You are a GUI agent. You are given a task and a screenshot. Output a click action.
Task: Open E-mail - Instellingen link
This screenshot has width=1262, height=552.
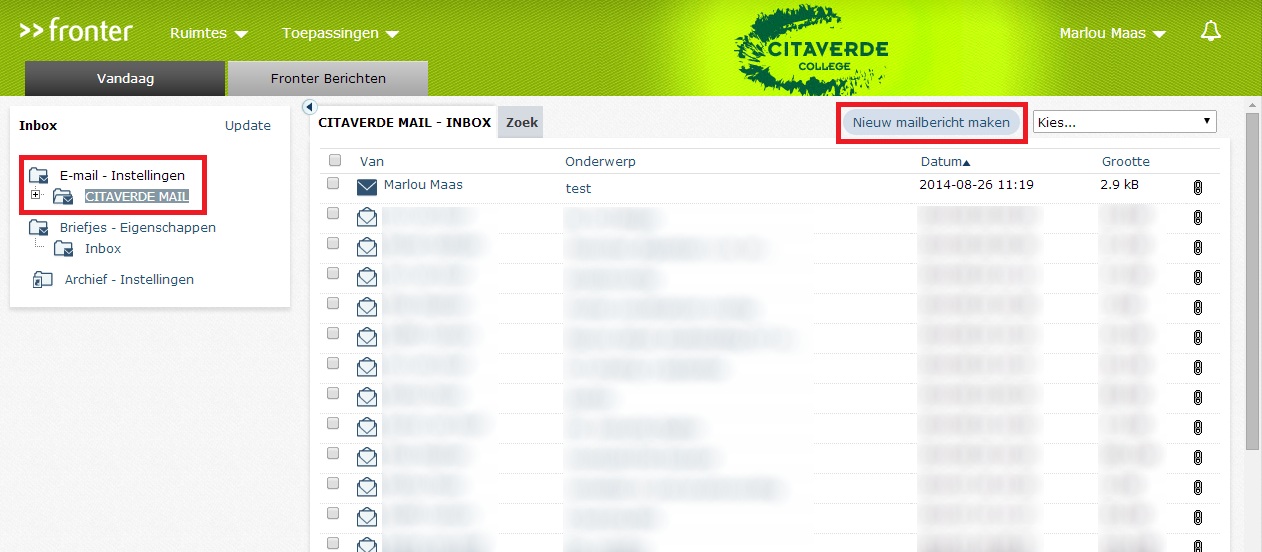pos(122,175)
